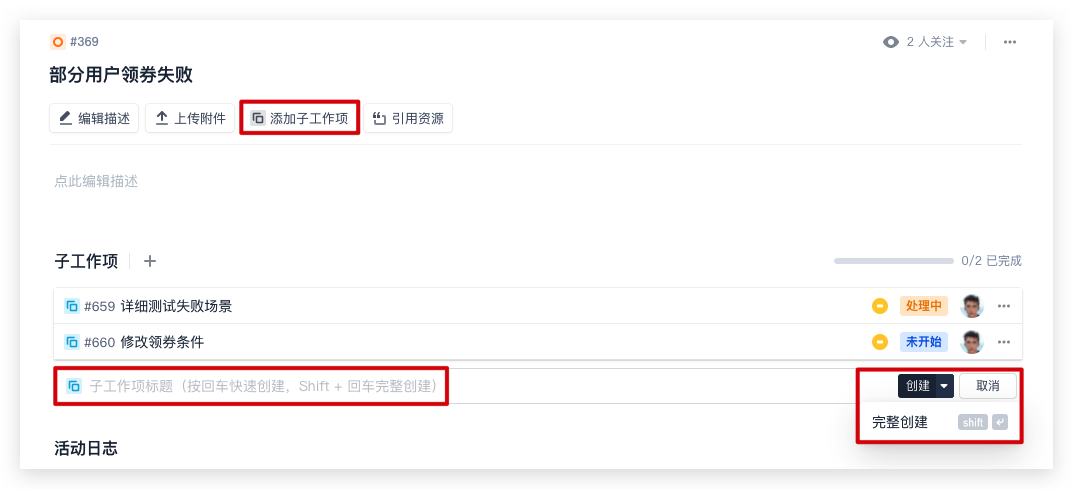The height and width of the screenshot is (489, 1073).
Task: Click the 添加子工作项 toolbar button
Action: pyautogui.click(x=299, y=118)
